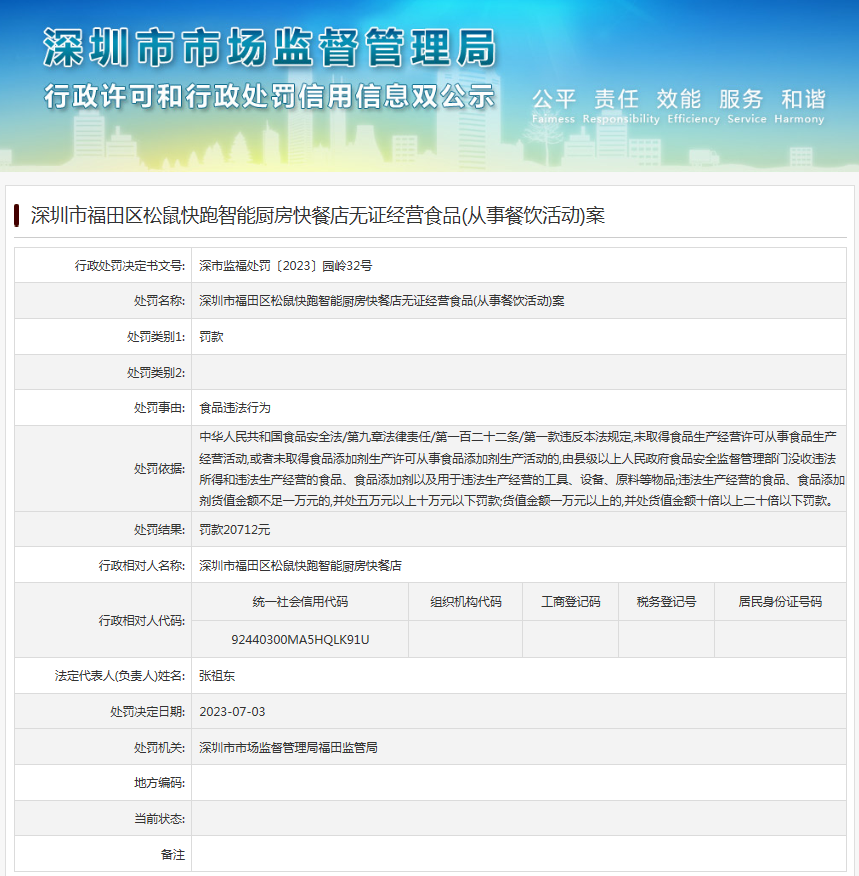The image size is (859, 876).
Task: Click the 处罚结果 label
Action: click(x=159, y=530)
